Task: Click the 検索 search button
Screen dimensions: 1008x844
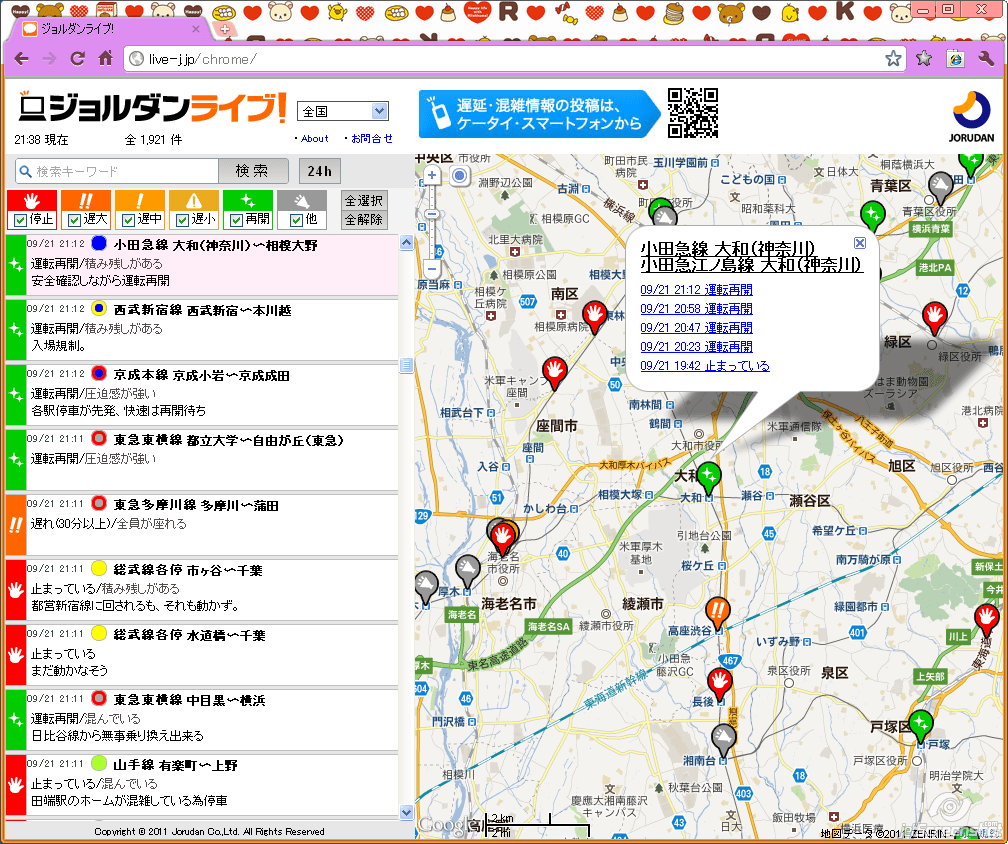Action: tap(251, 171)
